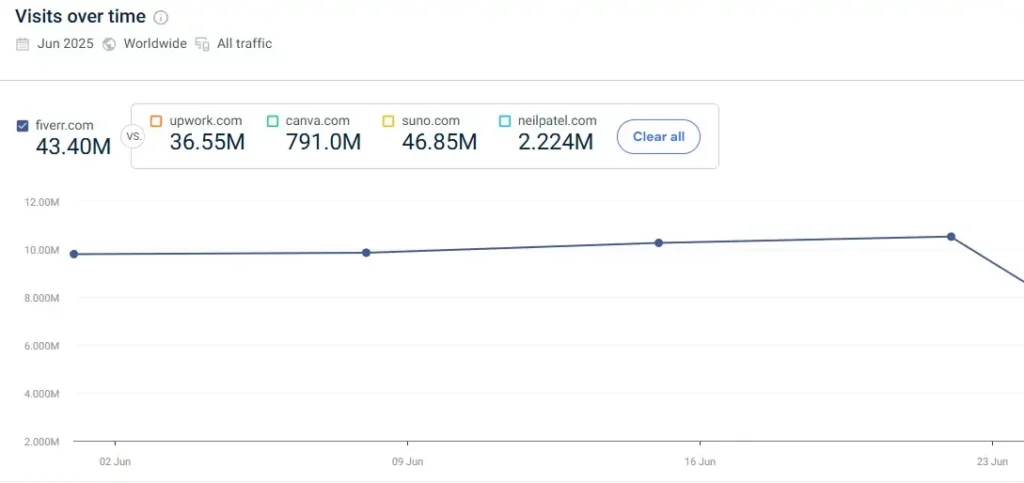The height and width of the screenshot is (483, 1024).
Task: Click the 12.00M y-axis label
Action: tap(42, 202)
